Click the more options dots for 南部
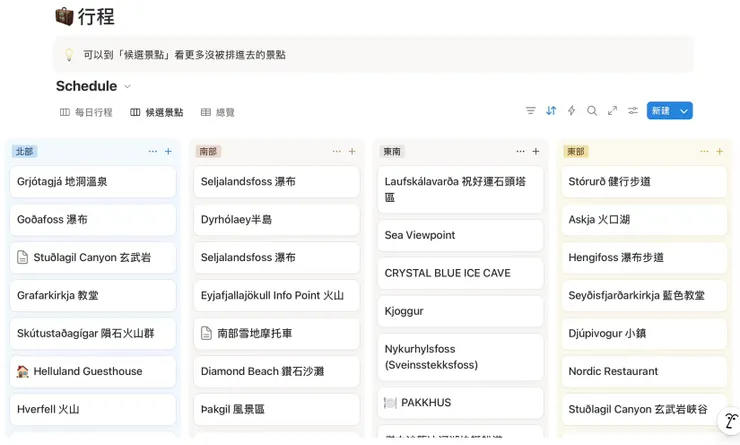740x445 pixels. coord(336,151)
